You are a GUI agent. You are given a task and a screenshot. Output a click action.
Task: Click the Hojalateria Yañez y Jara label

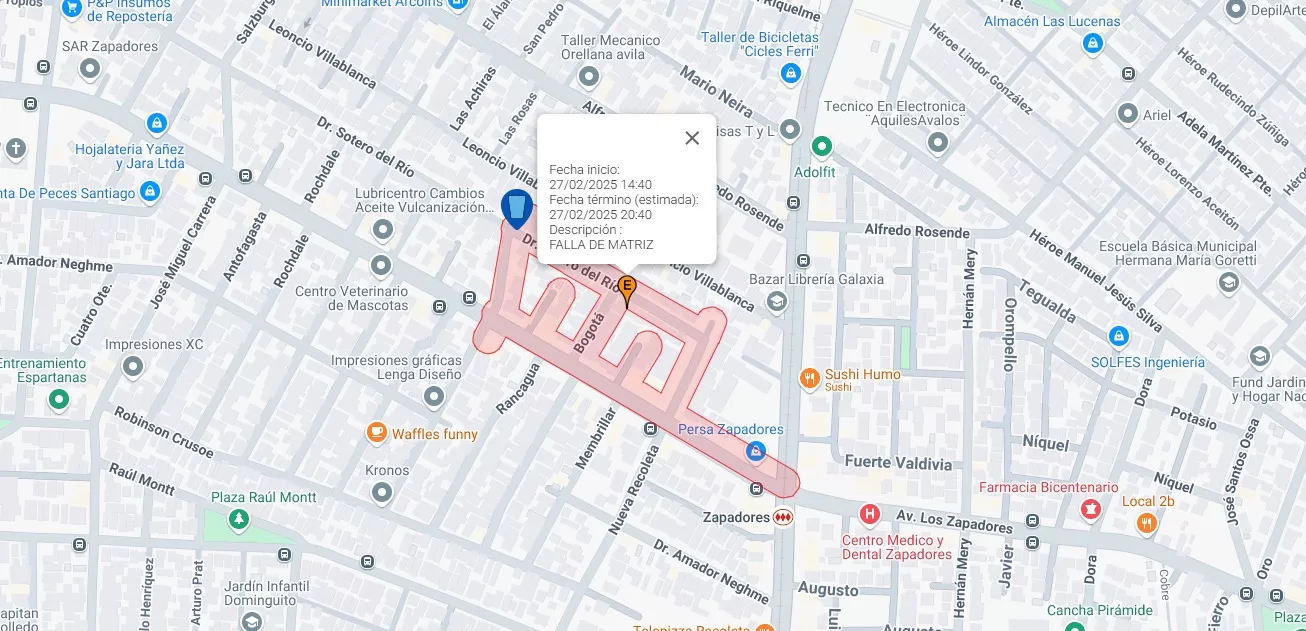130,156
